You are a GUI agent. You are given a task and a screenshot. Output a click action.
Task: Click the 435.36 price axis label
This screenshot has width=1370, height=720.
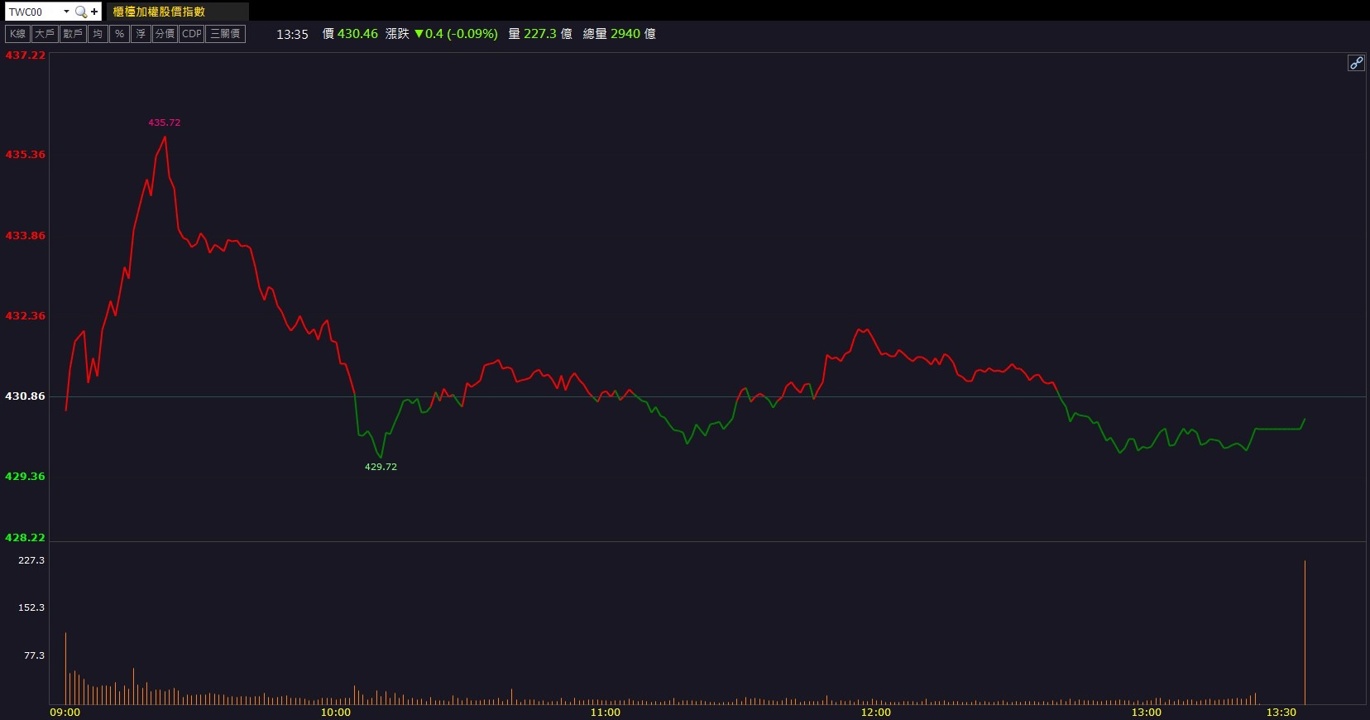point(26,155)
